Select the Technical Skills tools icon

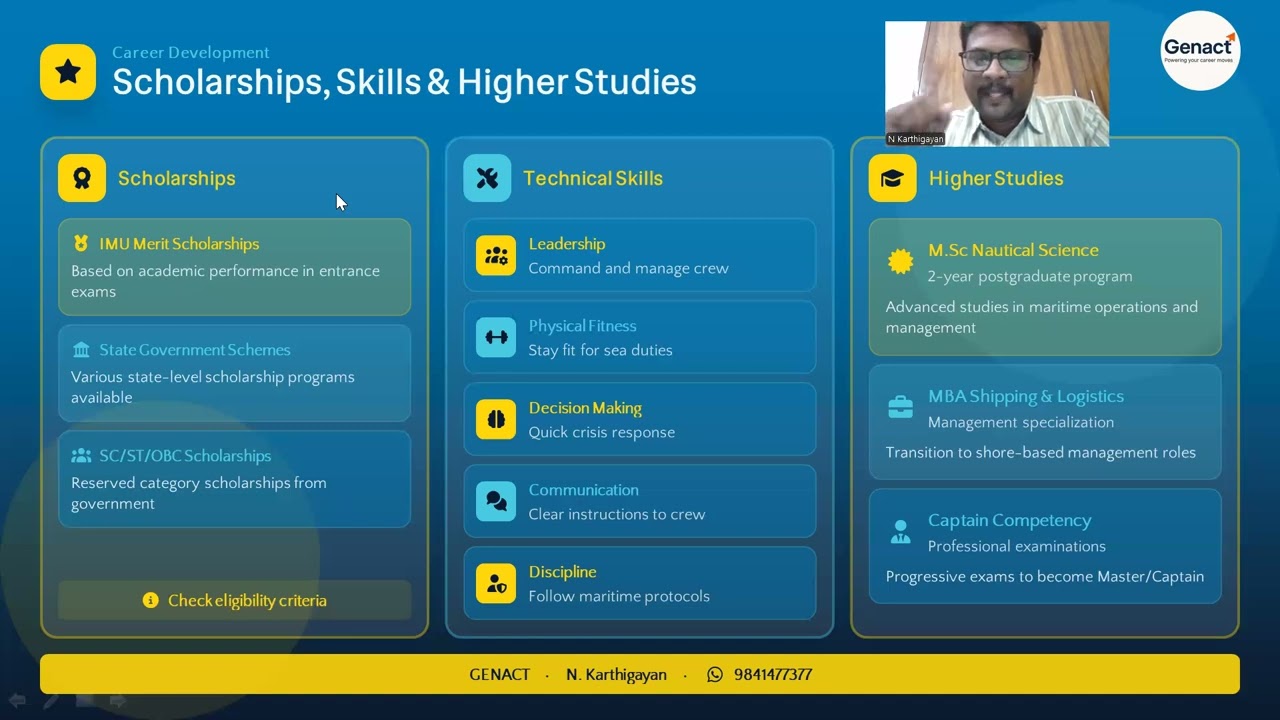(487, 178)
